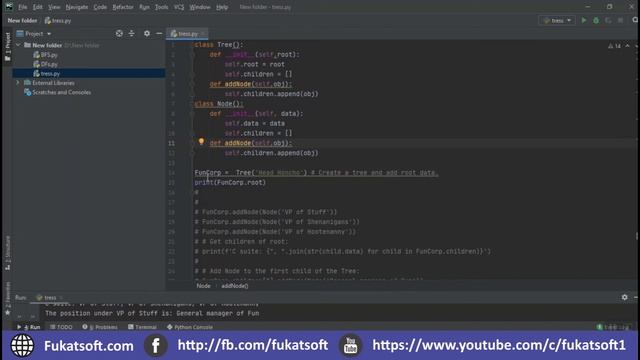The image size is (640, 360).
Task: Toggle the Structure tool window sidebar button
Action: coord(7,252)
